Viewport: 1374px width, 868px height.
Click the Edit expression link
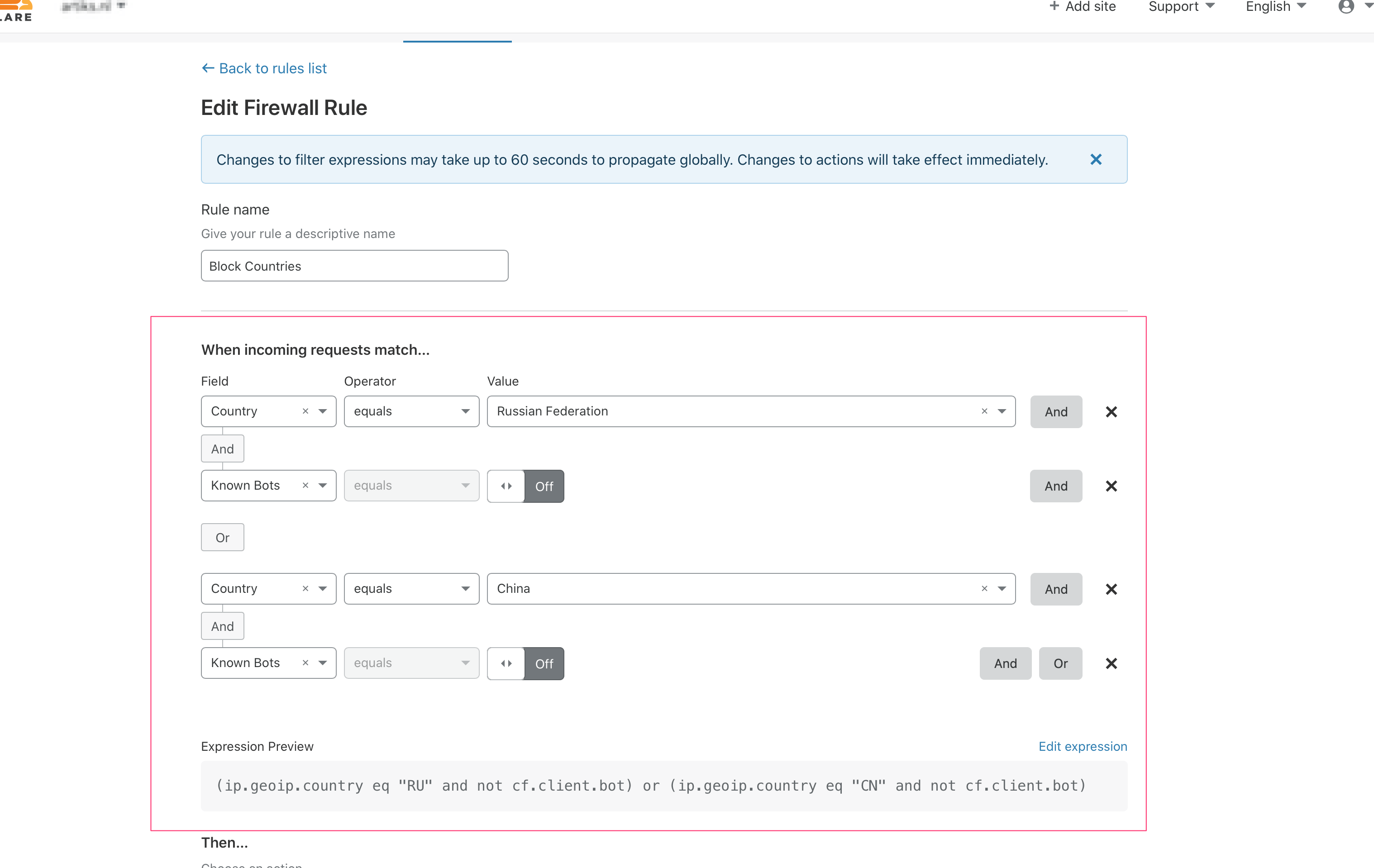[x=1083, y=746]
